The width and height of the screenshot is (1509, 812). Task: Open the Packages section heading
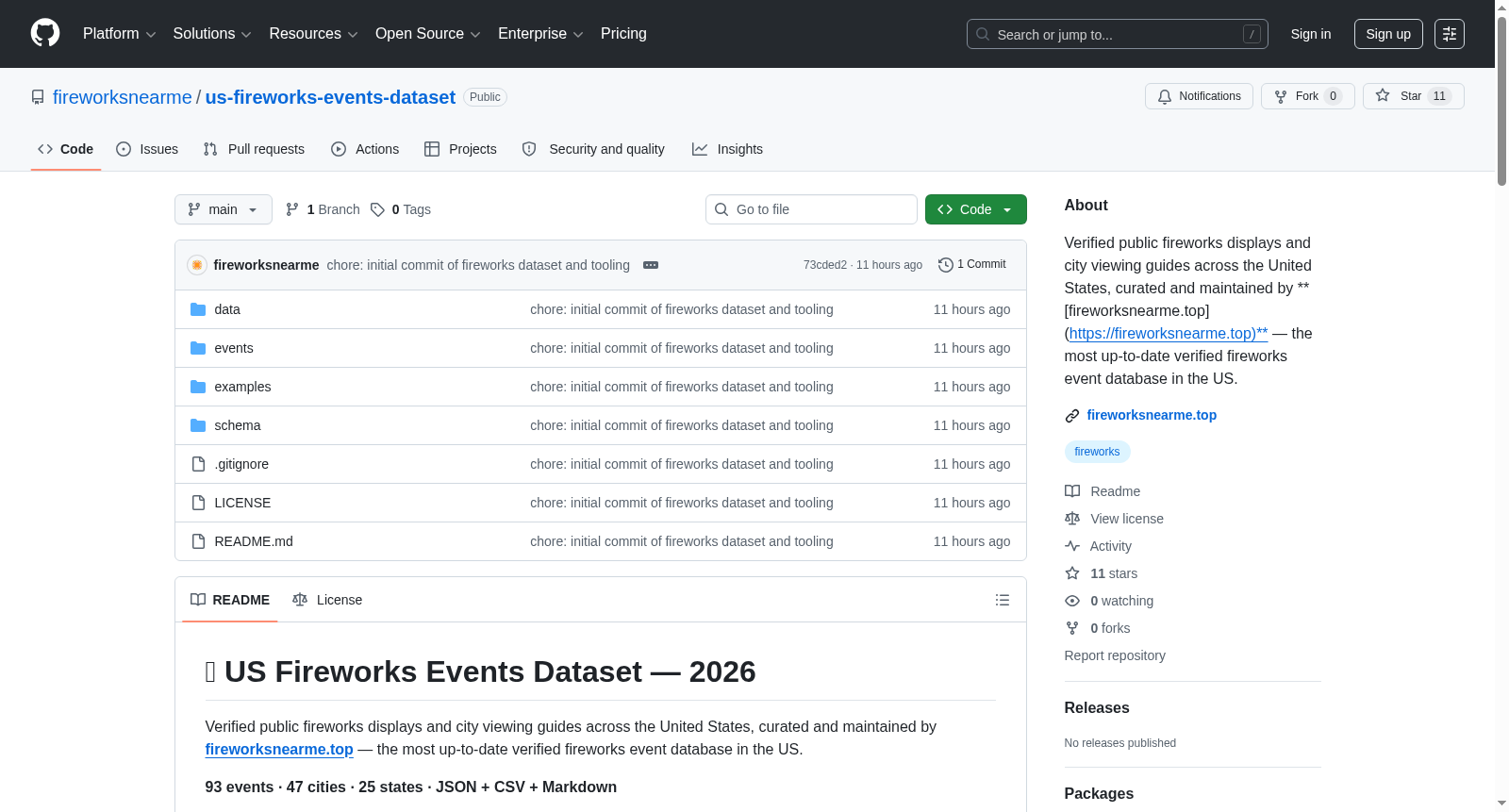pos(1099,793)
